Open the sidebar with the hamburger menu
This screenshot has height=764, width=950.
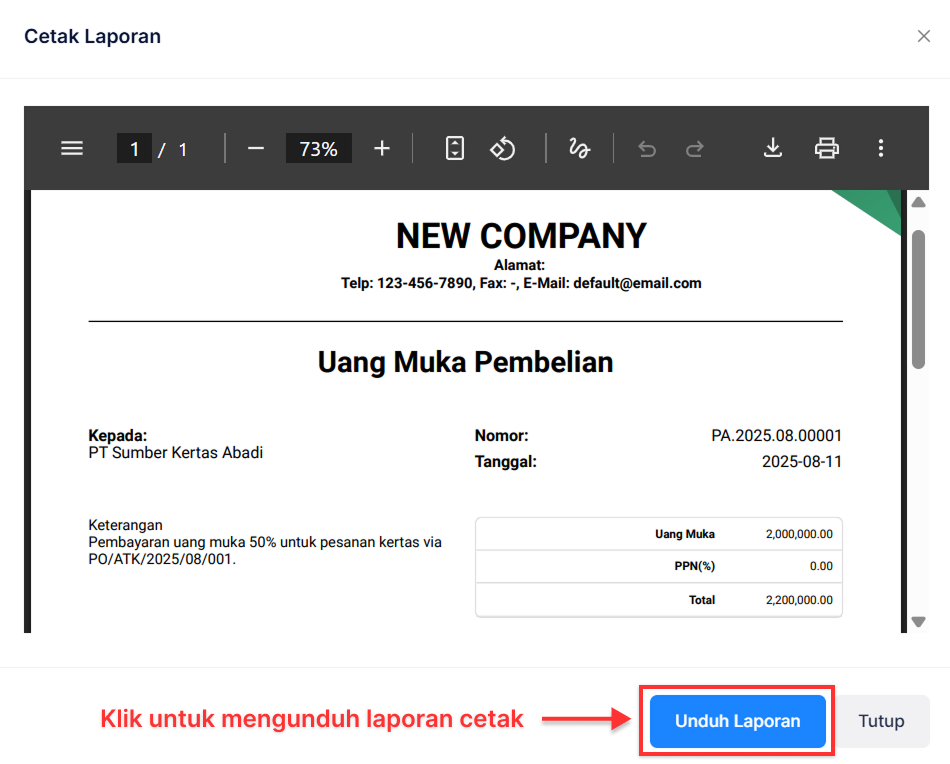71,148
